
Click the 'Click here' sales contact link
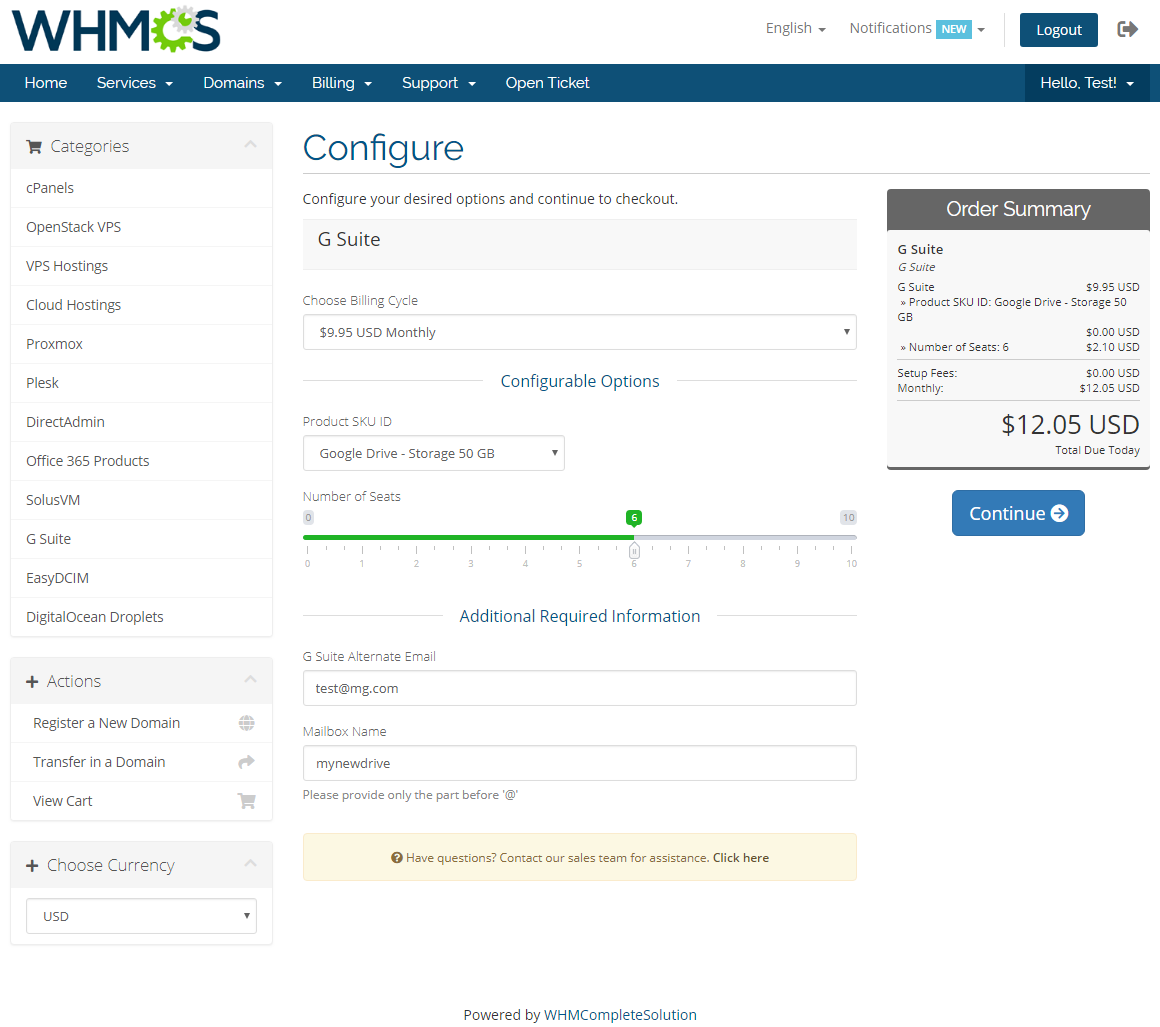point(740,858)
